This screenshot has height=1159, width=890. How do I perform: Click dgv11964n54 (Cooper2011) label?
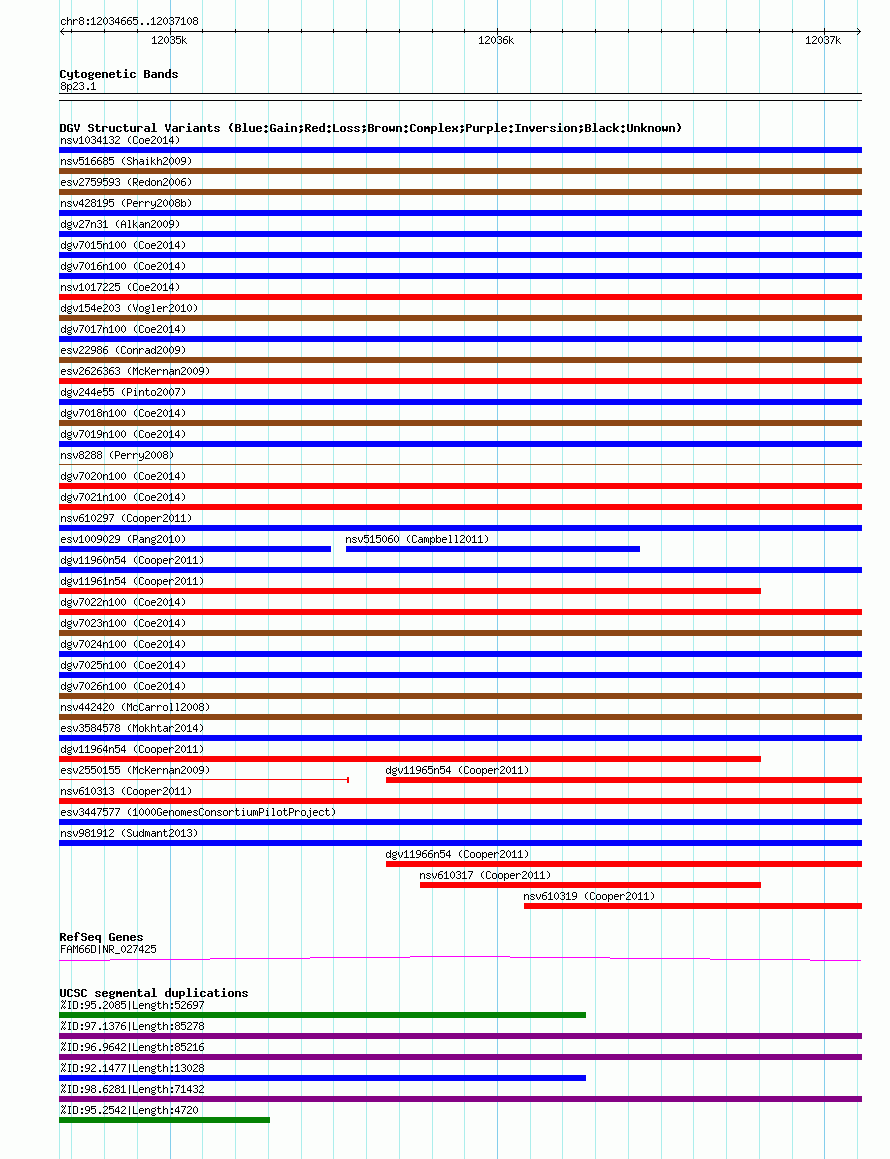tap(132, 750)
